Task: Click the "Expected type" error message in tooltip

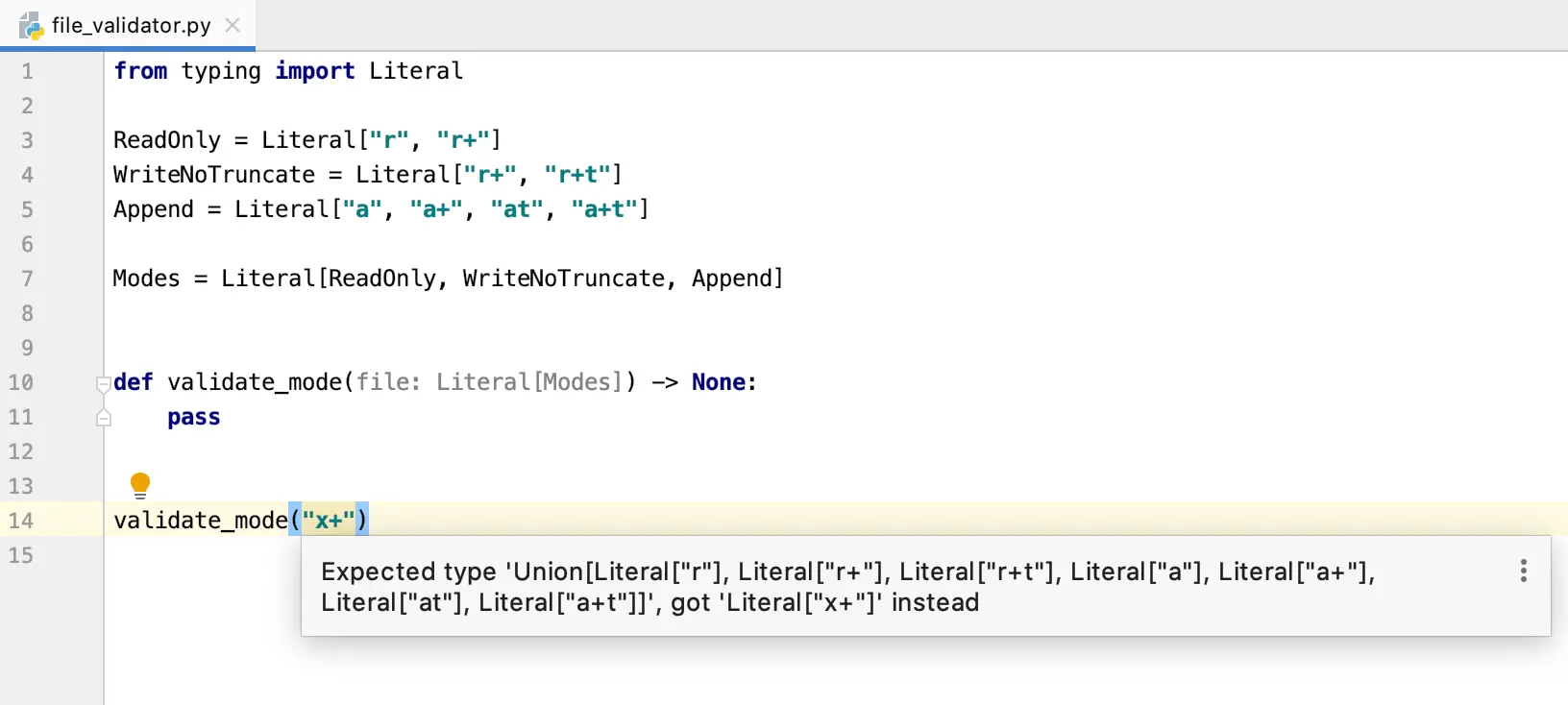Action: click(848, 587)
